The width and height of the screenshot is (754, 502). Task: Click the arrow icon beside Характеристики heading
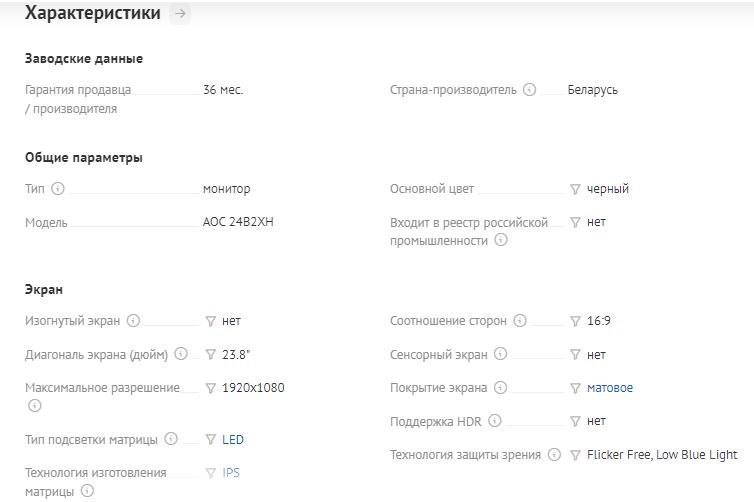tap(180, 14)
